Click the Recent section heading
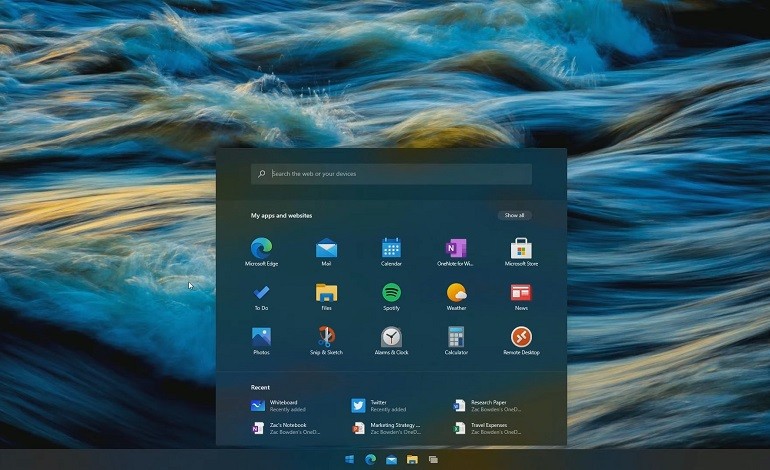This screenshot has height=470, width=770. [260, 387]
